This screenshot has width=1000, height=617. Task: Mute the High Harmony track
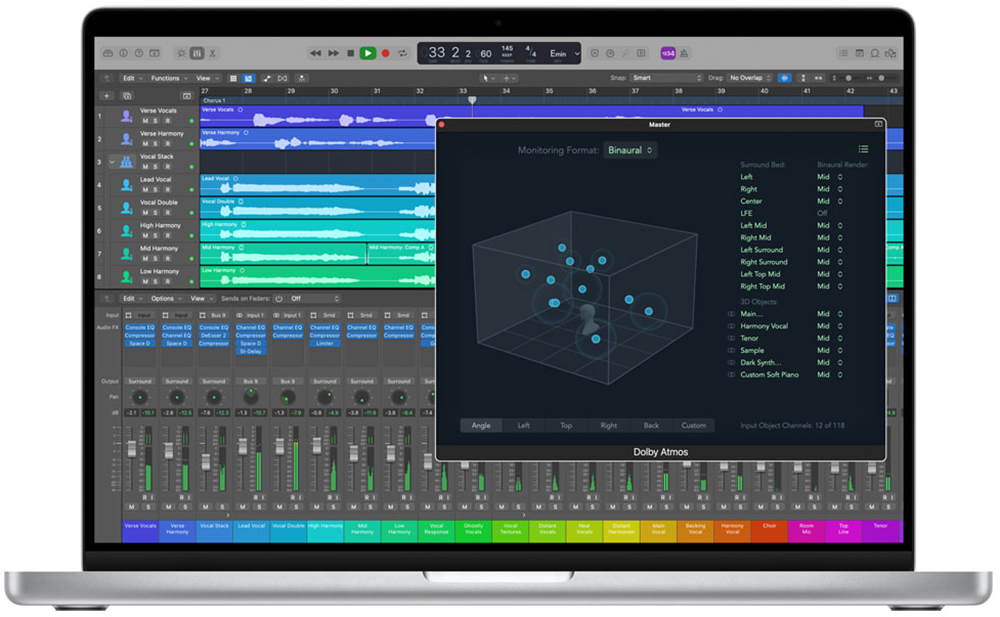pos(145,235)
